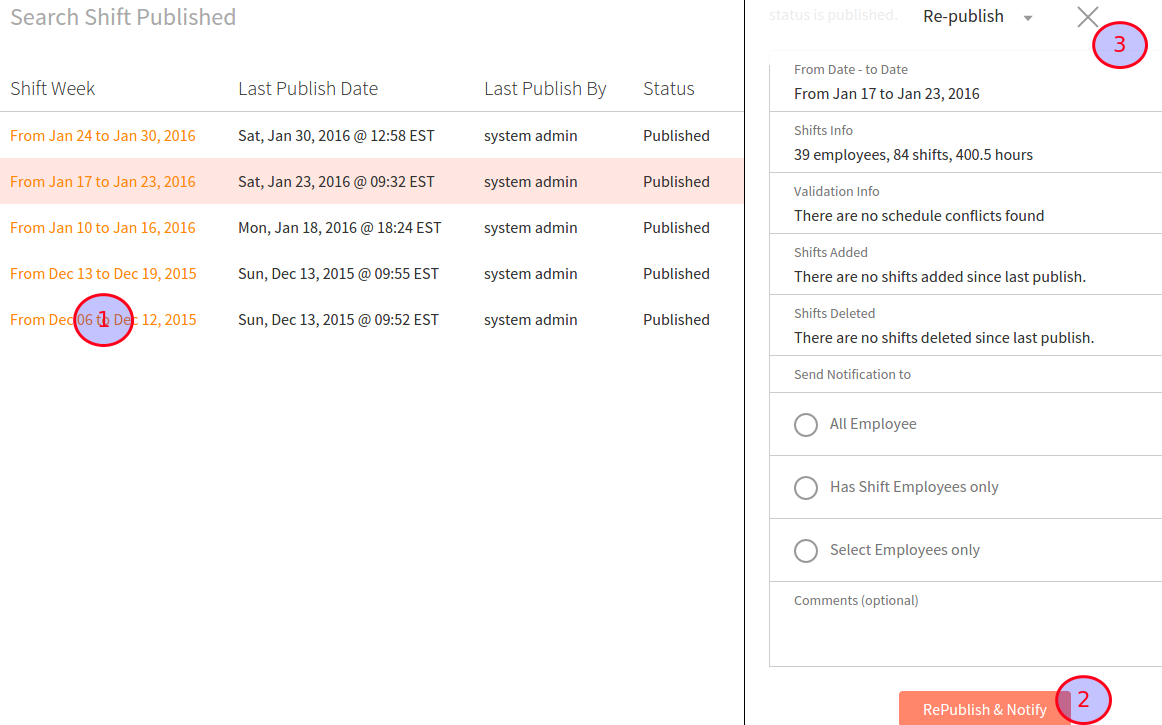
Task: Select Has Shift Employees only option
Action: (x=806, y=488)
